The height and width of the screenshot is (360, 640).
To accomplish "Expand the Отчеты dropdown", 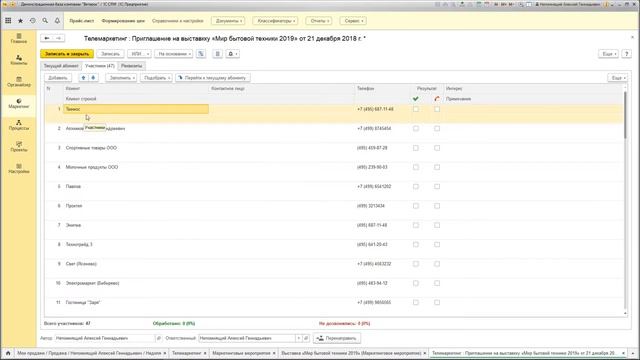I will click(x=319, y=20).
